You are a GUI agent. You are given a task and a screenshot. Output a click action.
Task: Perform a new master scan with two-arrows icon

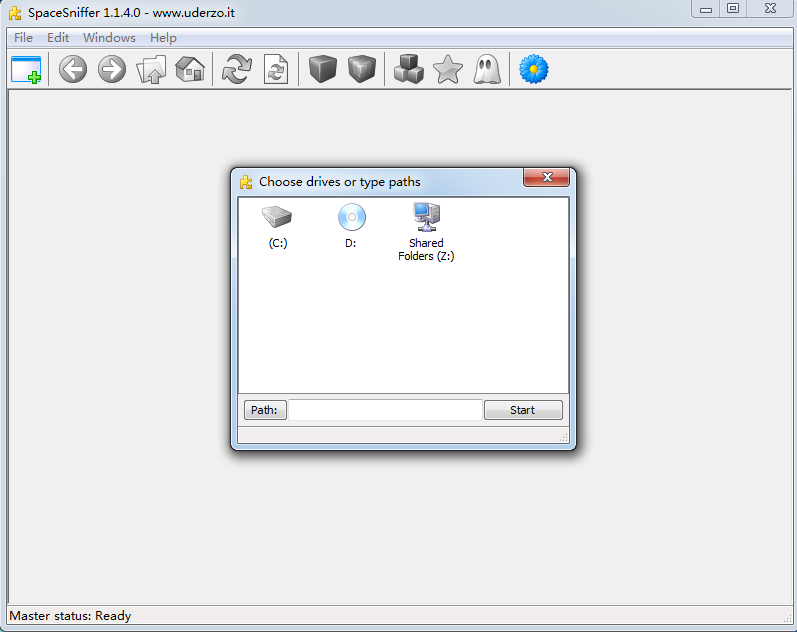pos(237,70)
